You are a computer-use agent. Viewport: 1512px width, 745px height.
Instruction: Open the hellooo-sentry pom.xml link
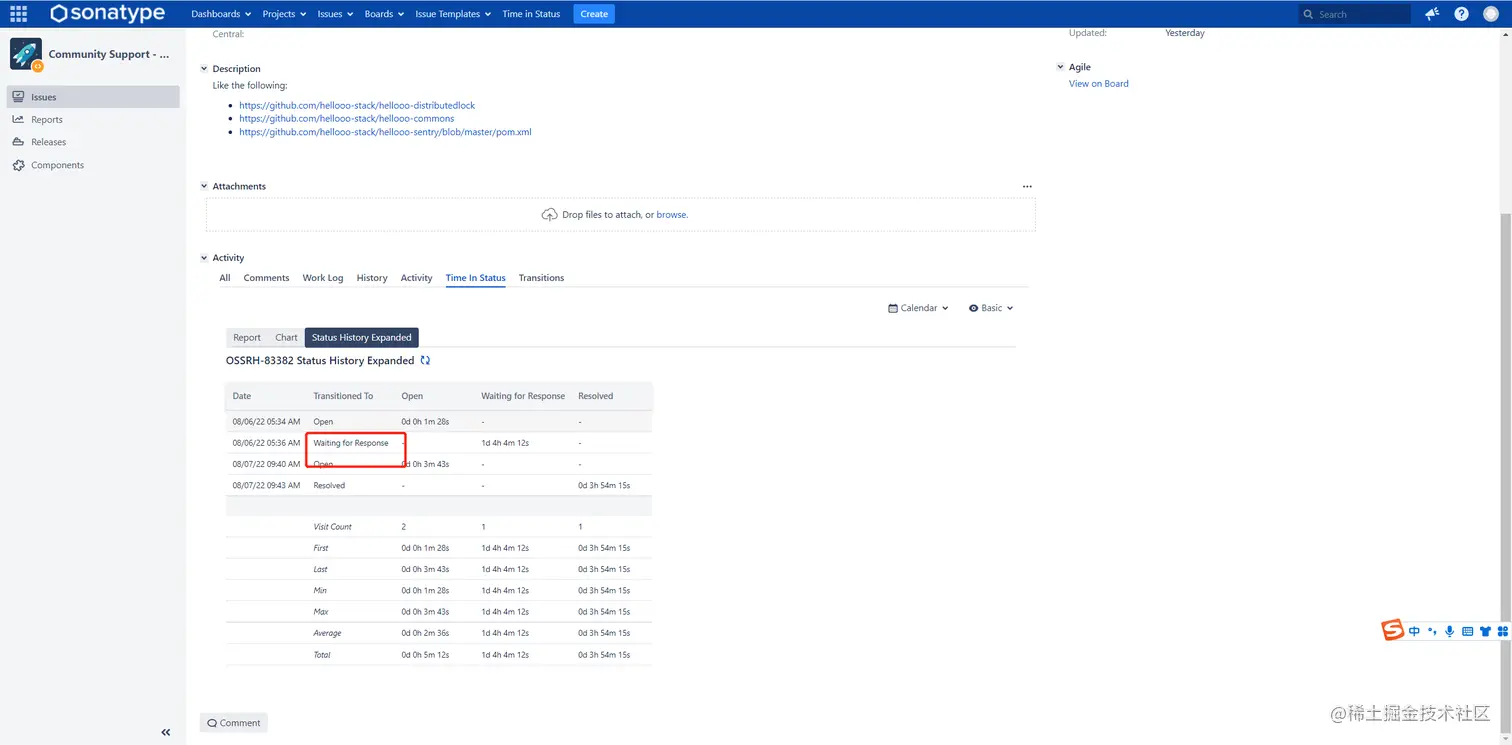pyautogui.click(x=385, y=132)
